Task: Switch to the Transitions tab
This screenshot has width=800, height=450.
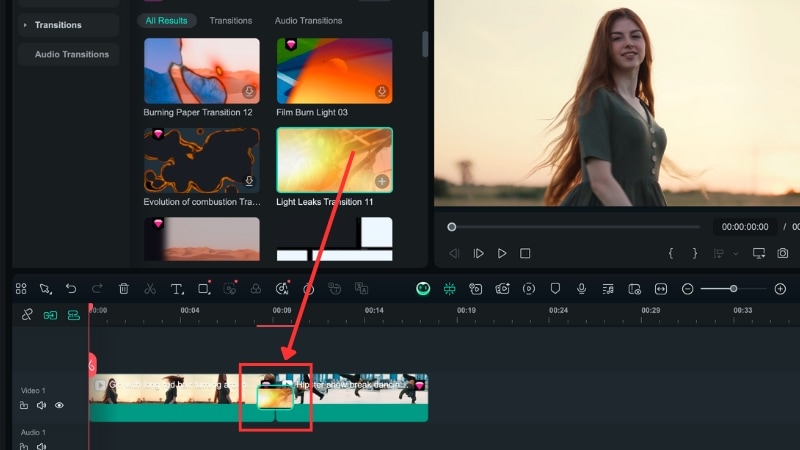Action: coord(231,20)
